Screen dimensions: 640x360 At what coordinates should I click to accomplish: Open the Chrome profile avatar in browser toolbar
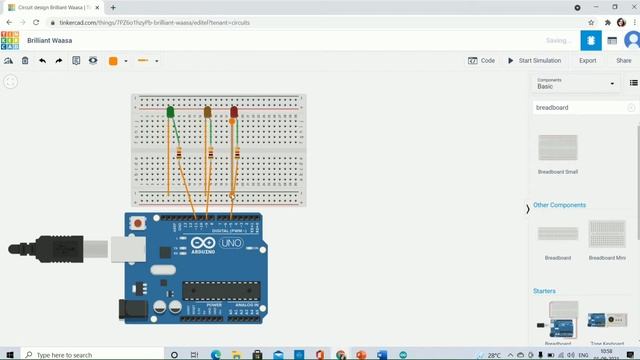point(621,22)
